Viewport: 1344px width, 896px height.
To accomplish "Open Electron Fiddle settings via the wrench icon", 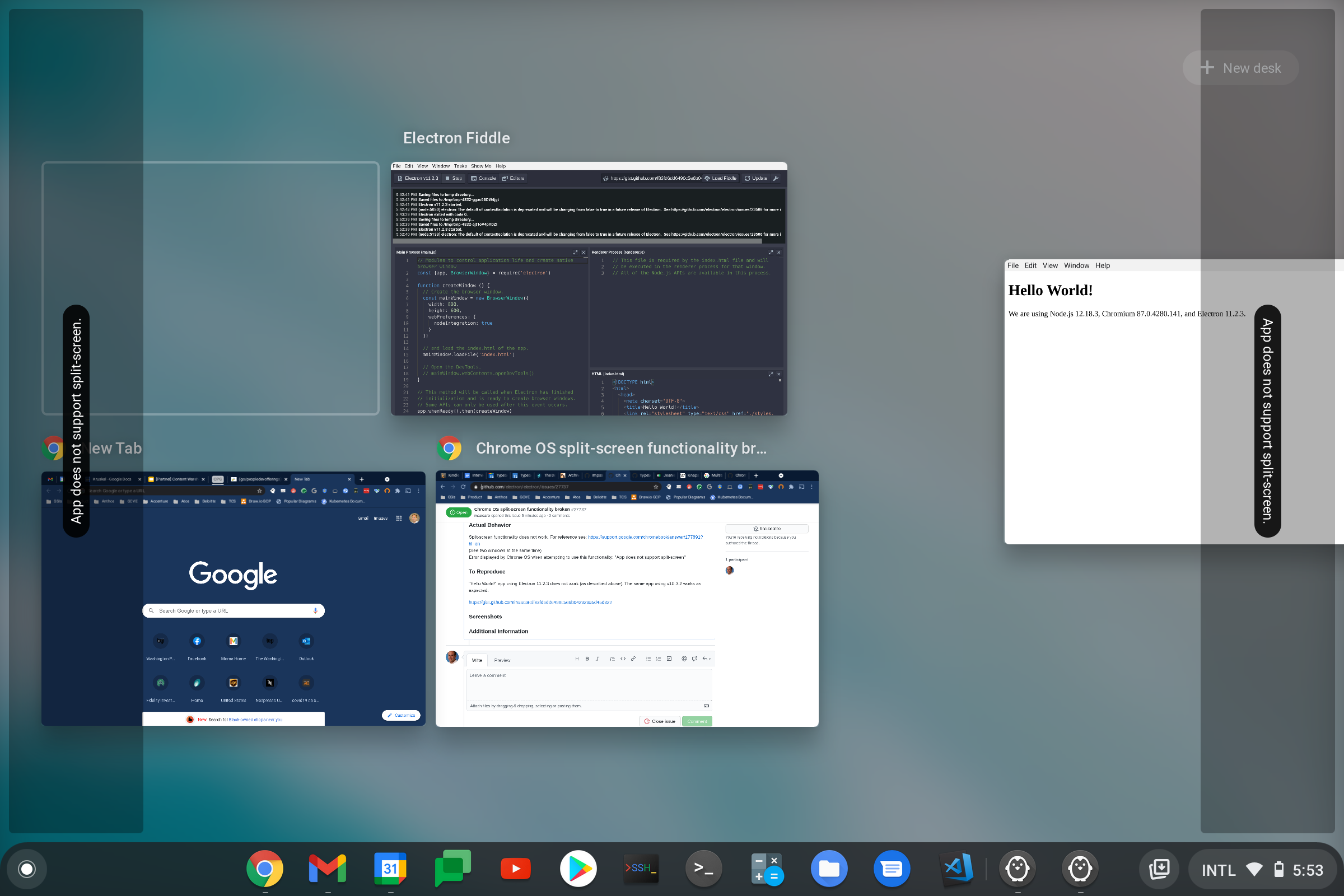I will [777, 178].
